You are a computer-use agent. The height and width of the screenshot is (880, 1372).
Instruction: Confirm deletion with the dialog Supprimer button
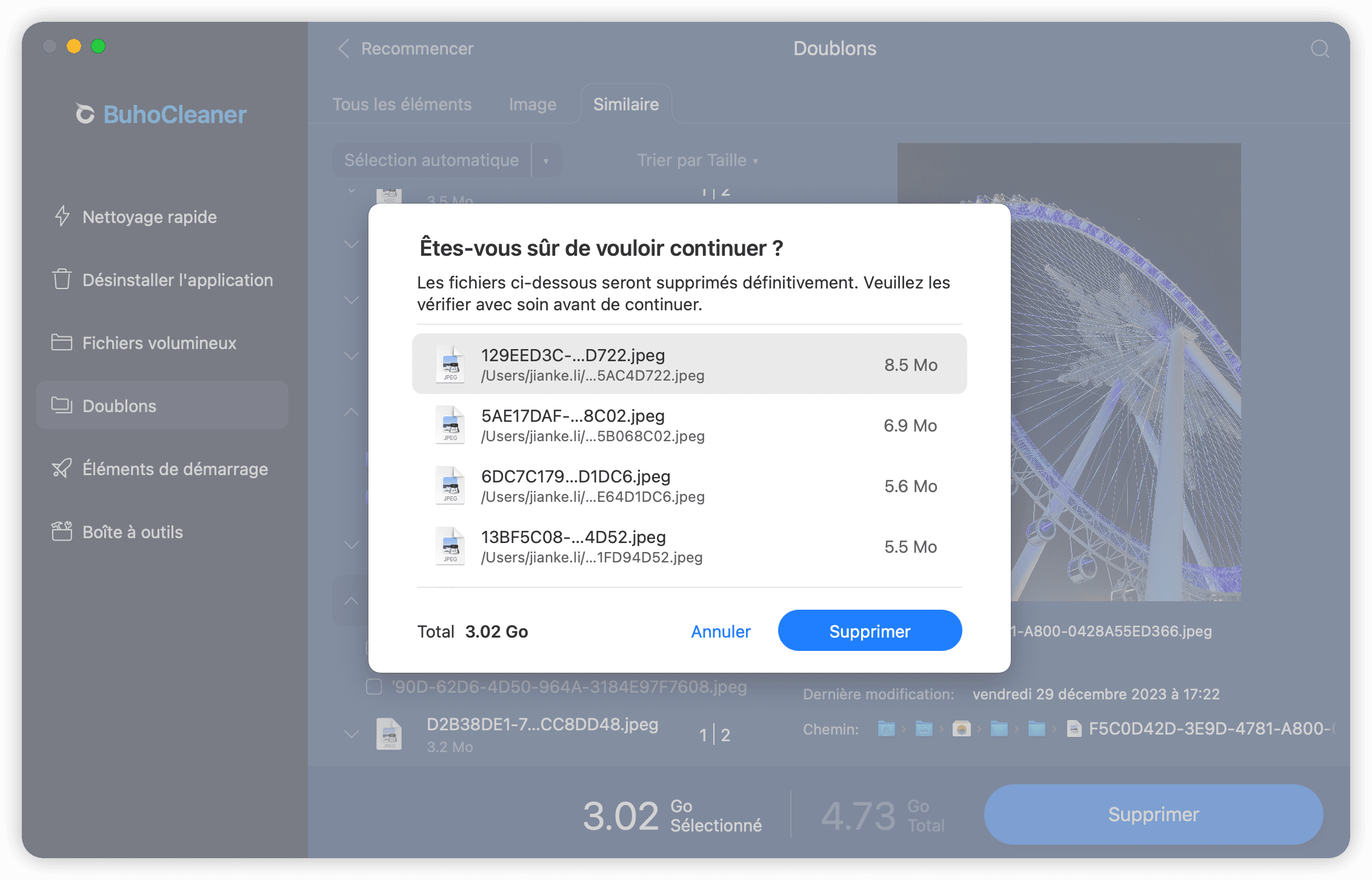(x=870, y=632)
